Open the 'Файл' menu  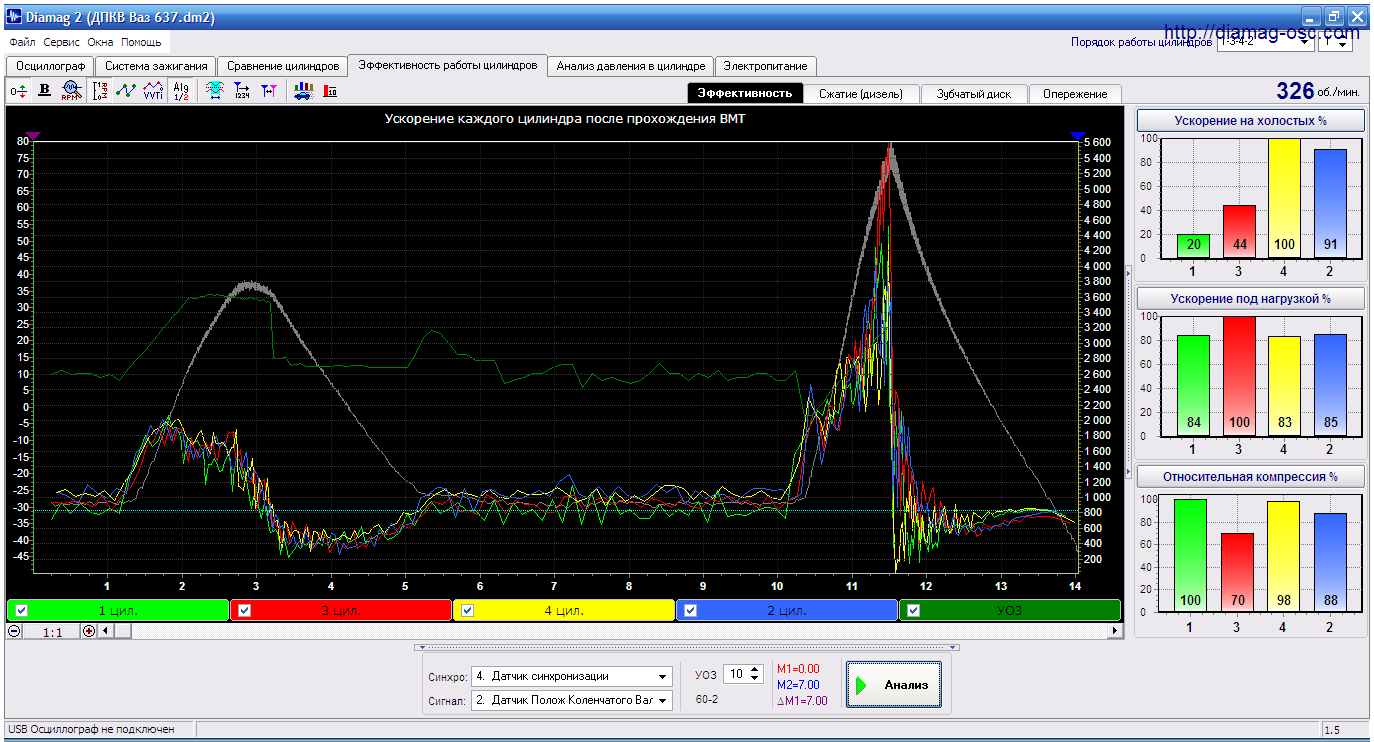pyautogui.click(x=22, y=43)
